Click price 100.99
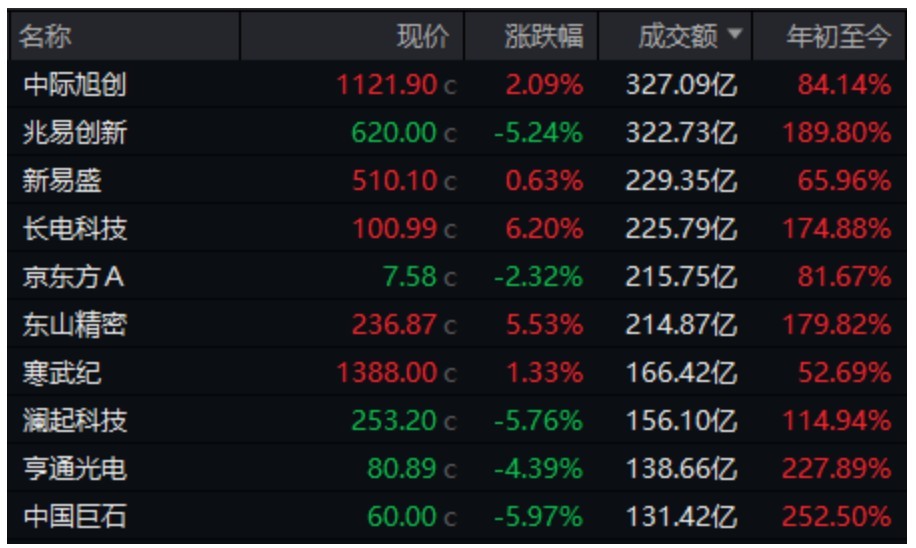This screenshot has width=916, height=548. pyautogui.click(x=394, y=228)
